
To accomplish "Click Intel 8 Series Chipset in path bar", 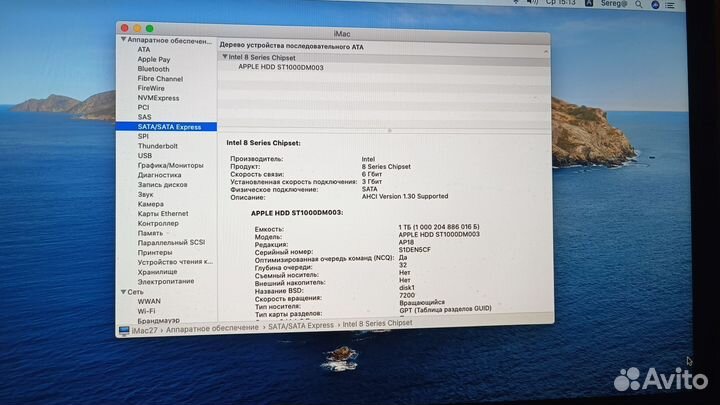I will point(377,323).
